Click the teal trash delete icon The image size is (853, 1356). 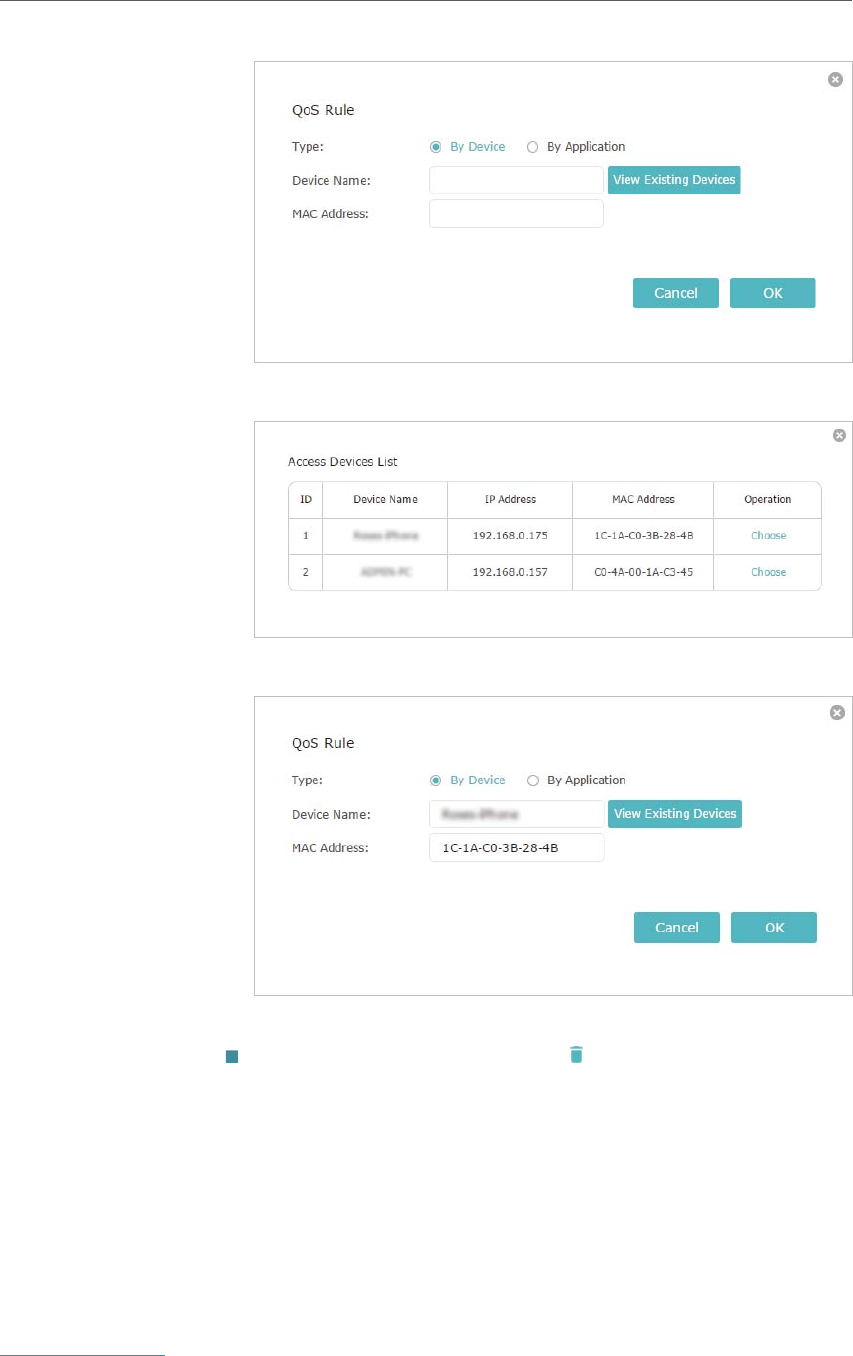(x=576, y=1054)
